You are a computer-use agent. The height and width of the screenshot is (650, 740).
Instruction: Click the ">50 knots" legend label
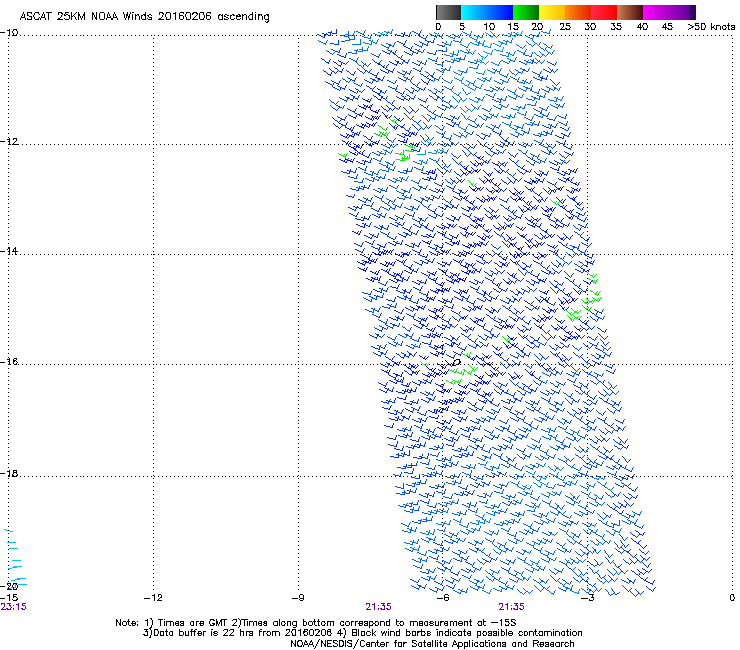711,27
